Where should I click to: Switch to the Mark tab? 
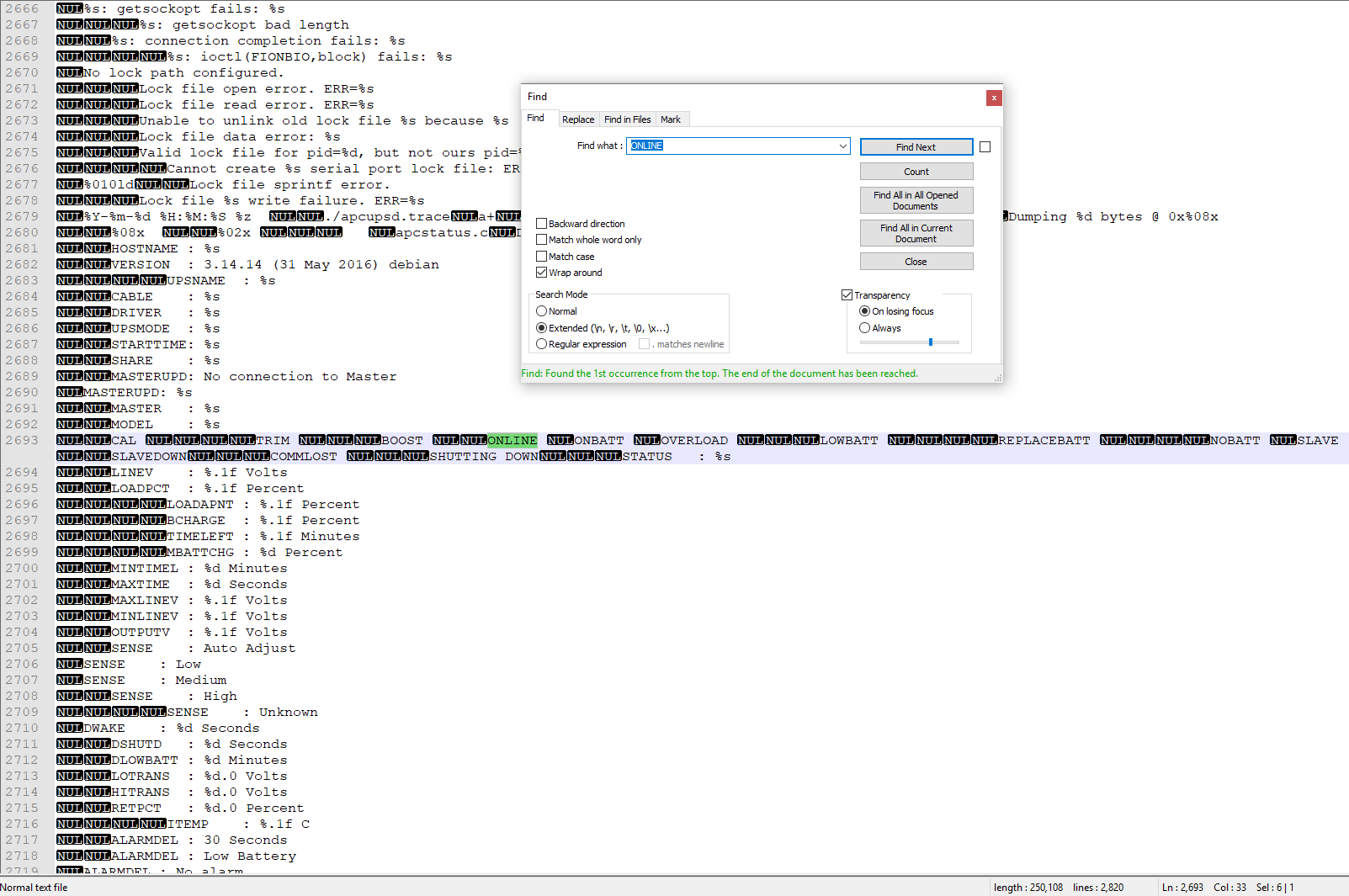tap(671, 119)
